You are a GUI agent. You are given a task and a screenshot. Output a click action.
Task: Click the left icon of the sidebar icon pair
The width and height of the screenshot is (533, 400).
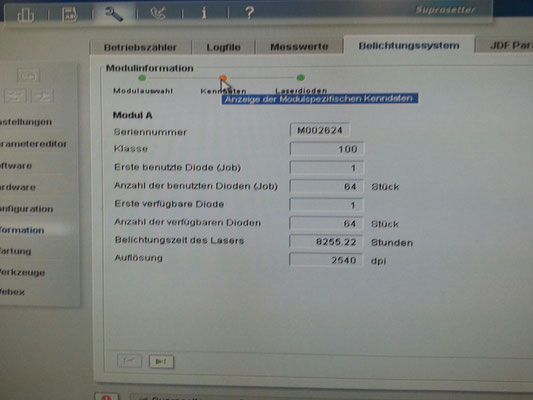[x=15, y=97]
